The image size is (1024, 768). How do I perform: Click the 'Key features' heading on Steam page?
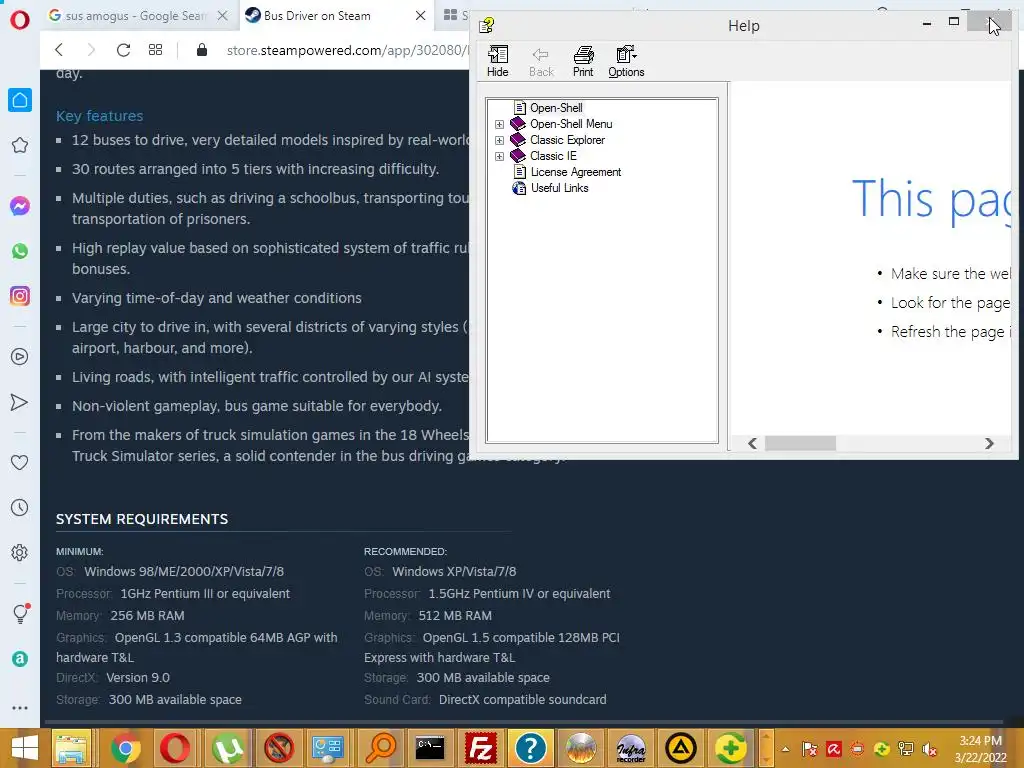click(x=99, y=116)
